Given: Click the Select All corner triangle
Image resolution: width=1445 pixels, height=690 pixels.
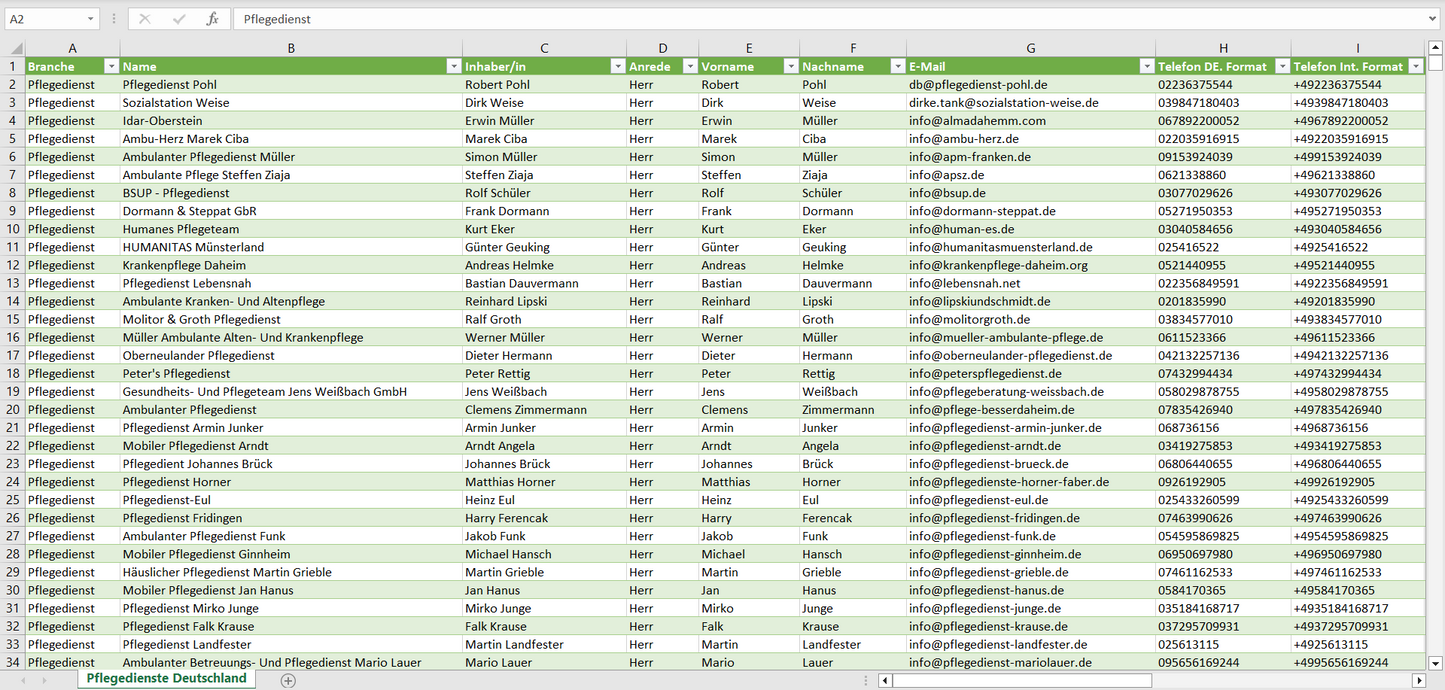Looking at the screenshot, I should click(x=16, y=48).
